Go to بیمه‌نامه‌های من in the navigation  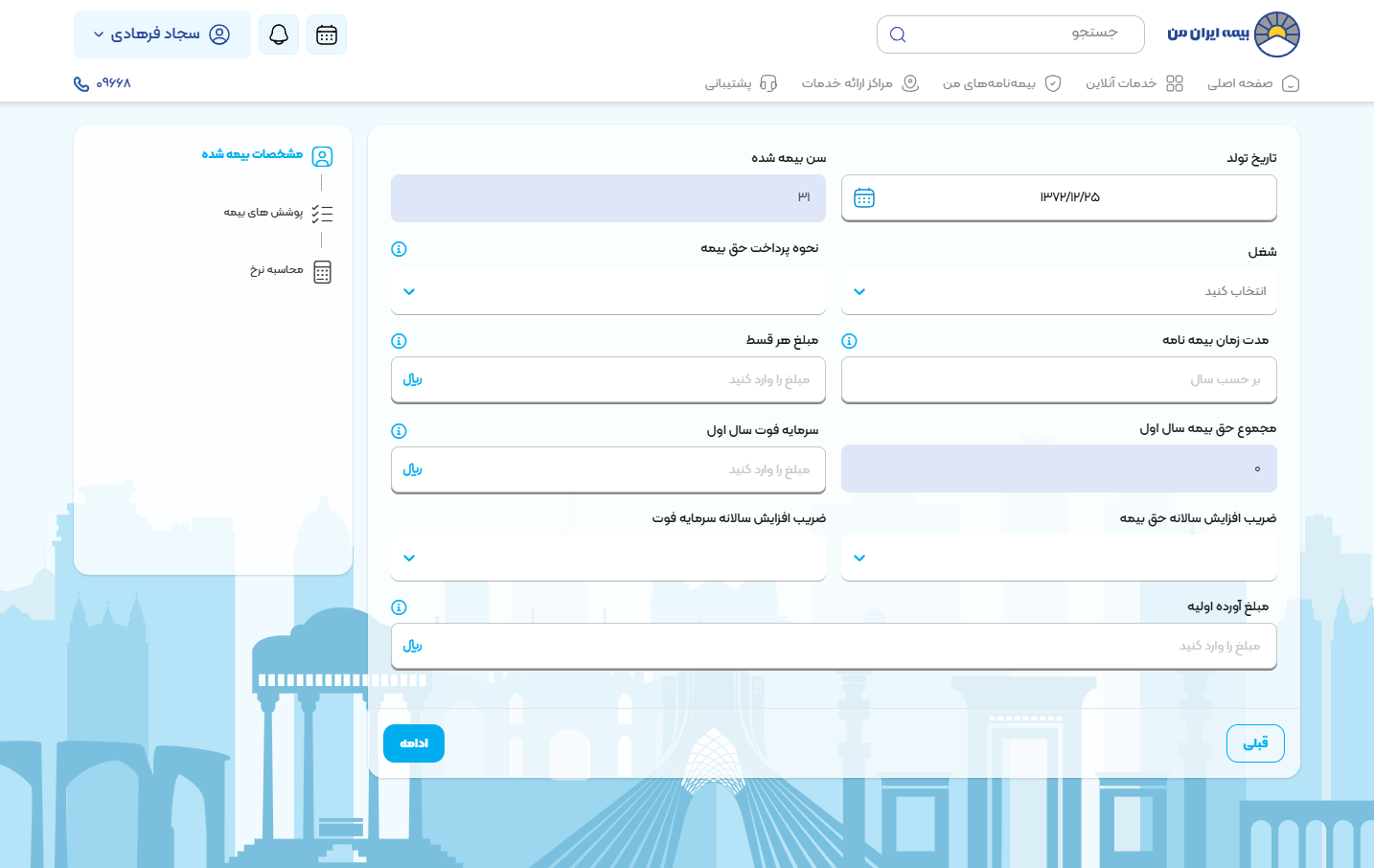click(x=1000, y=83)
